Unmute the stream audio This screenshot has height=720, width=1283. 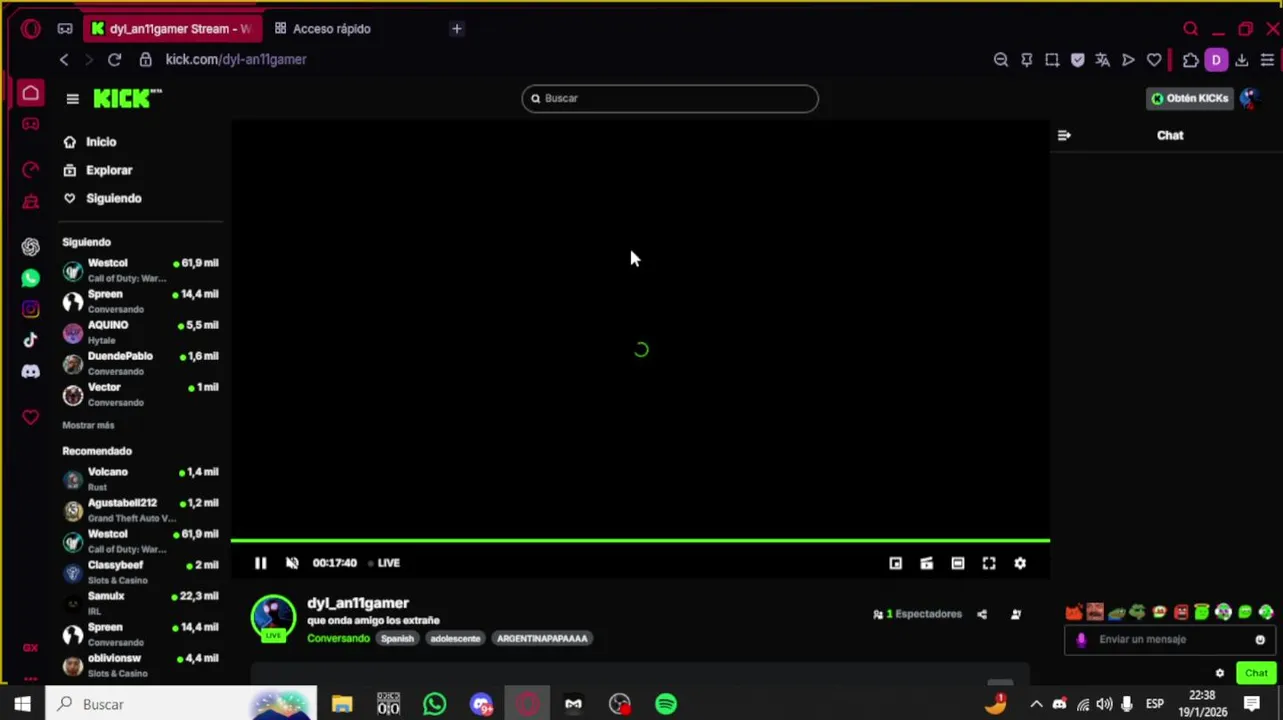(x=292, y=563)
